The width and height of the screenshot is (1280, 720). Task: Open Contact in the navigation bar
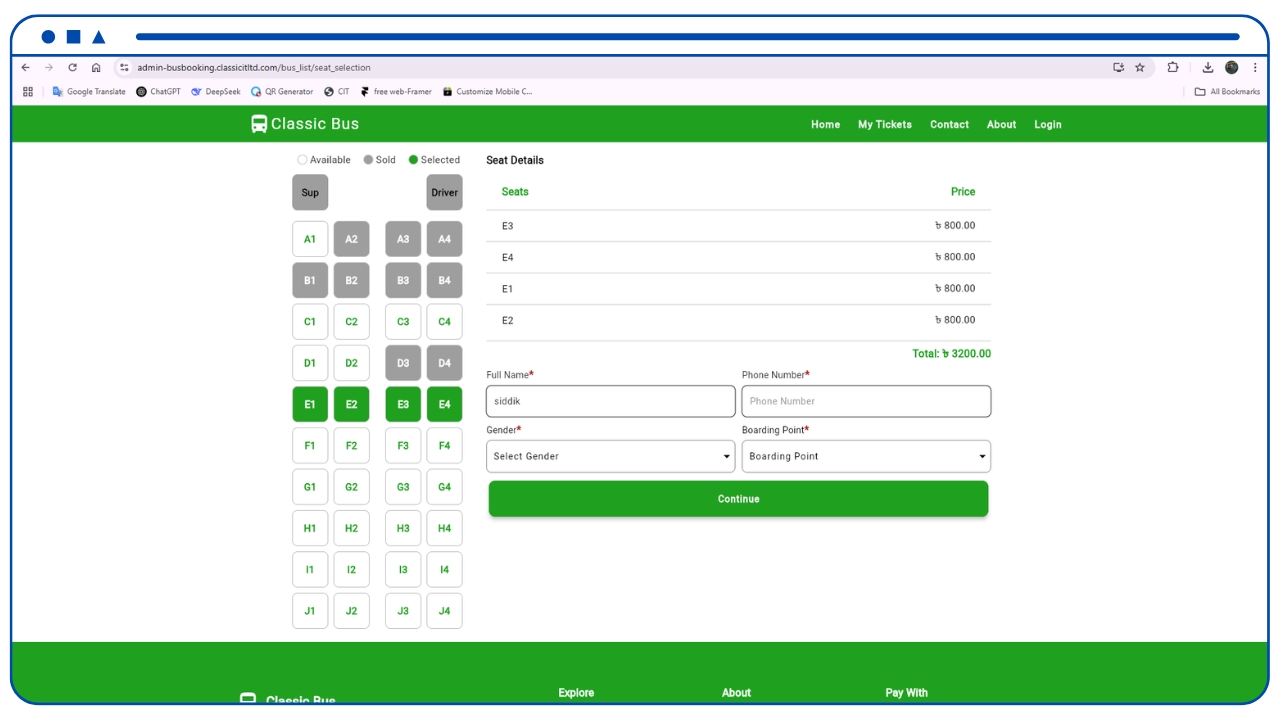point(949,125)
